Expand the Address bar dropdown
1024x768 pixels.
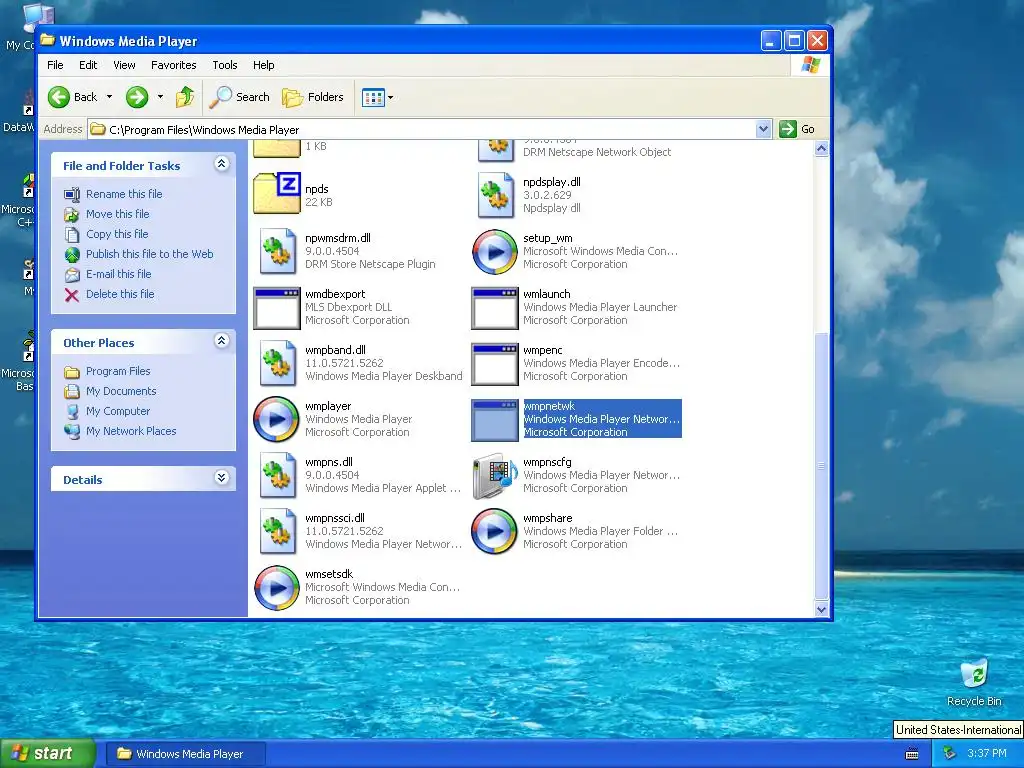[x=763, y=129]
